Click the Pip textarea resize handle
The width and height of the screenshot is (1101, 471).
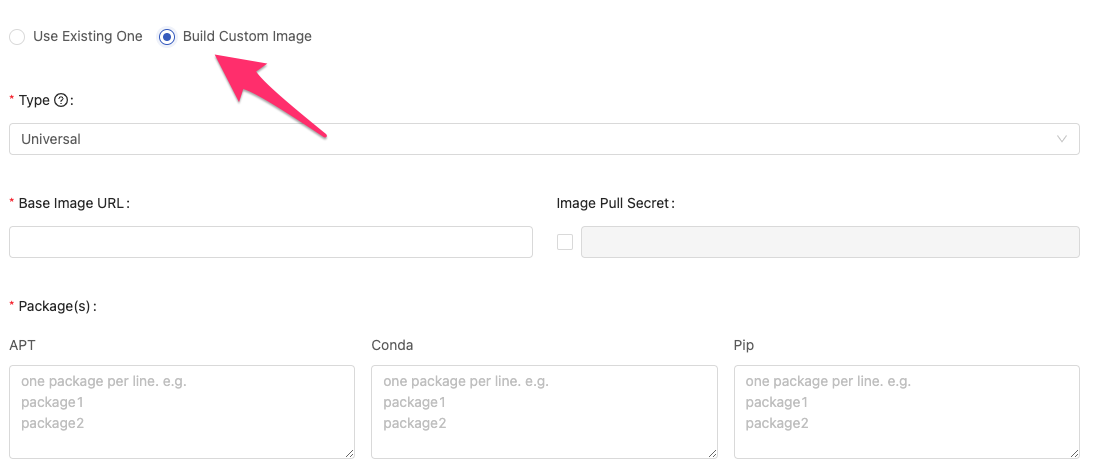1075,454
